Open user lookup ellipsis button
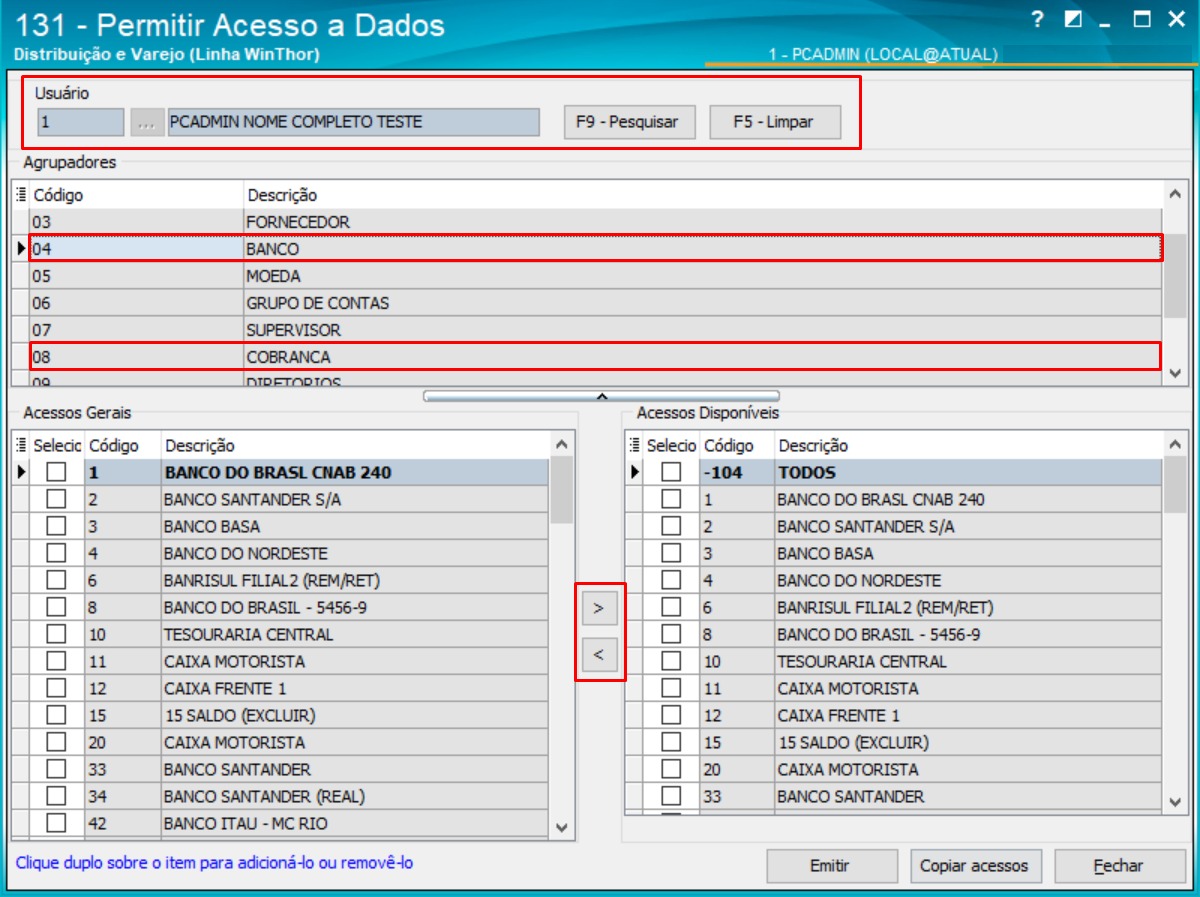Screen dimensions: 1200x897 click(147, 122)
